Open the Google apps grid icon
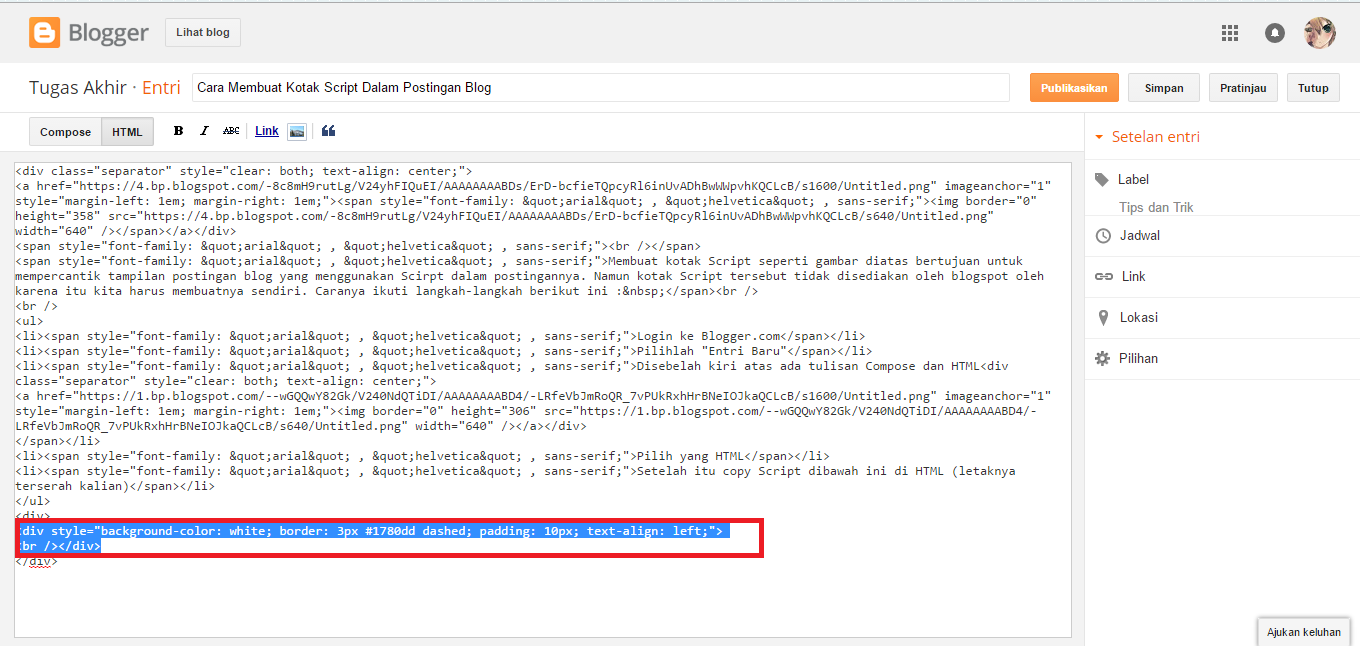This screenshot has width=1360, height=646. pyautogui.click(x=1230, y=32)
